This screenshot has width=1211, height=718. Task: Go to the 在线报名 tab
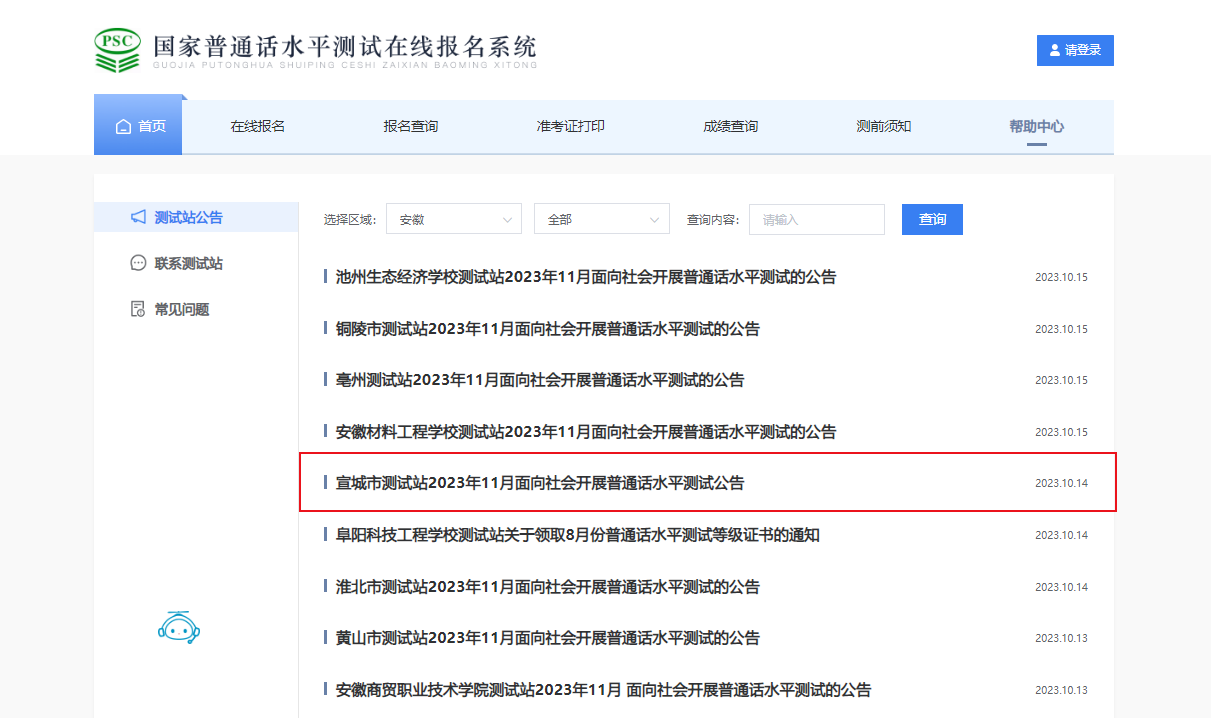pyautogui.click(x=258, y=126)
